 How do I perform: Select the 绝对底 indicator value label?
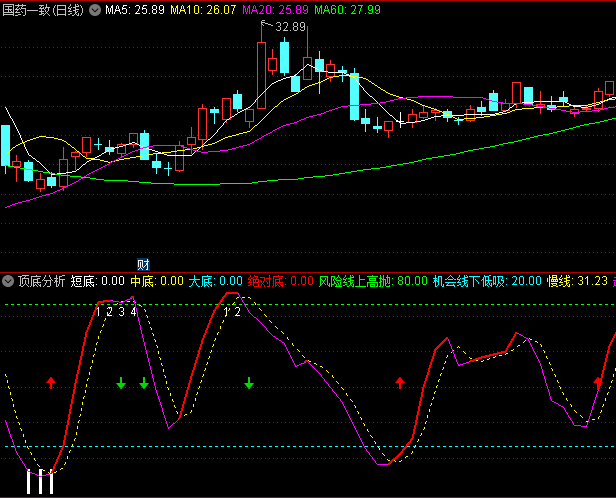[x=280, y=281]
